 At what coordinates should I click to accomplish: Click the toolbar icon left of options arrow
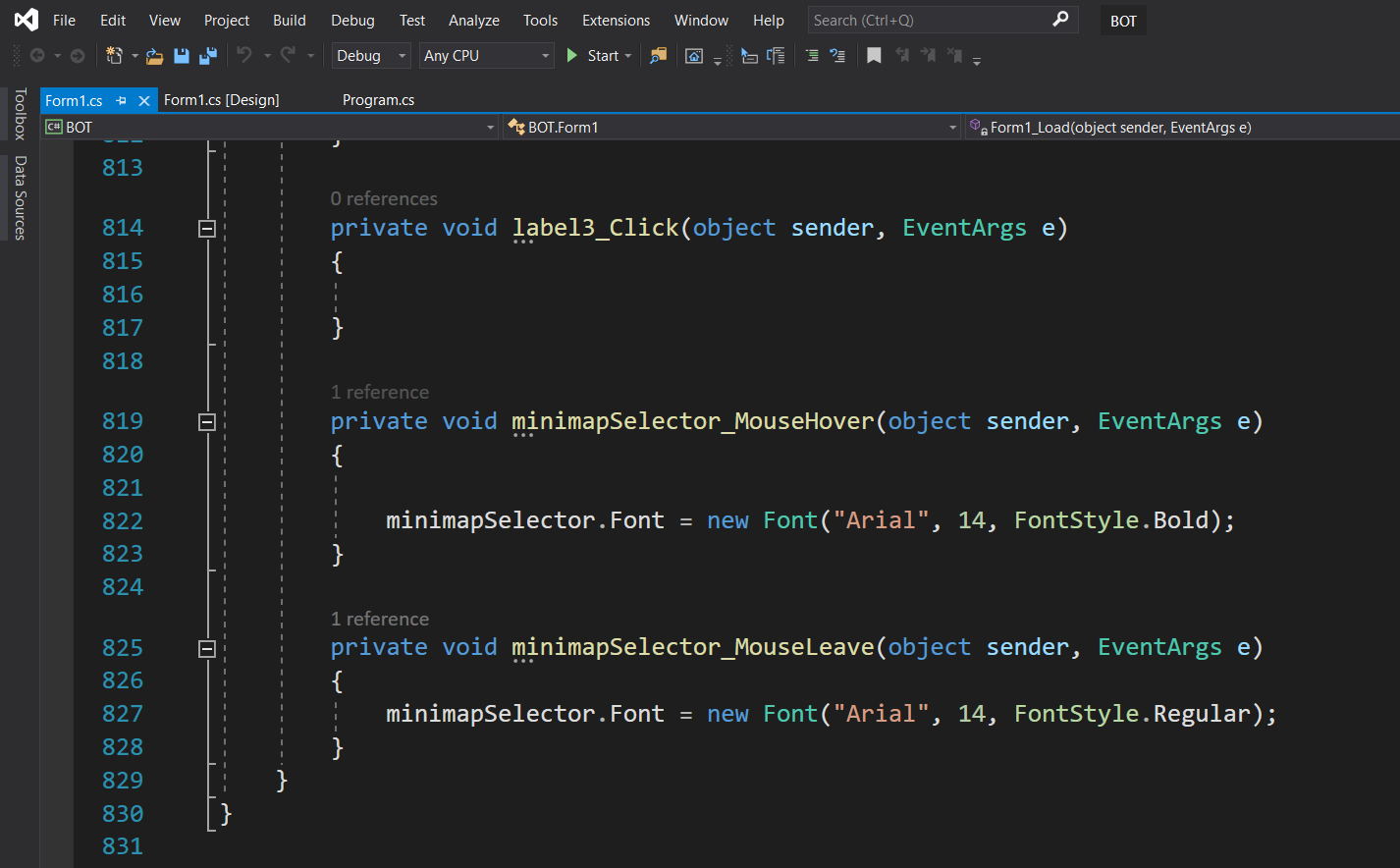click(694, 56)
